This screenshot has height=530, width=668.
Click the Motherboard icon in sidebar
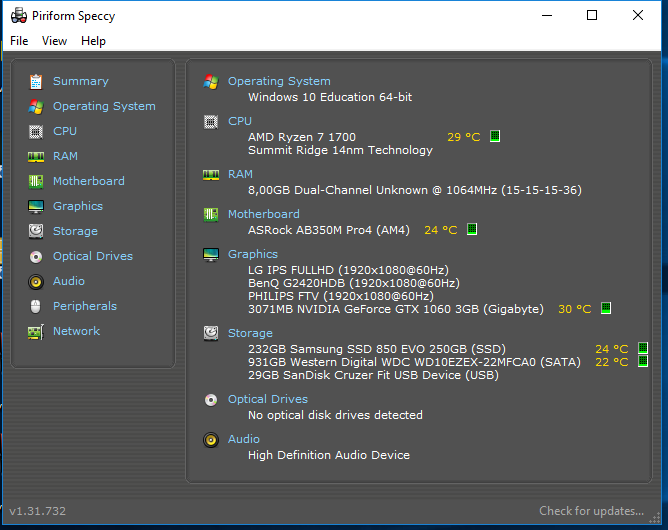(36, 181)
